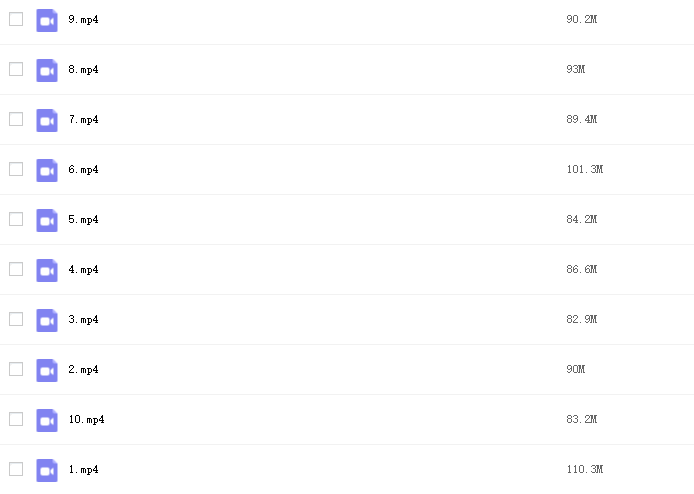Image resolution: width=694 pixels, height=494 pixels.
Task: Click the 84.2M size of 5.mp4
Action: pos(582,219)
